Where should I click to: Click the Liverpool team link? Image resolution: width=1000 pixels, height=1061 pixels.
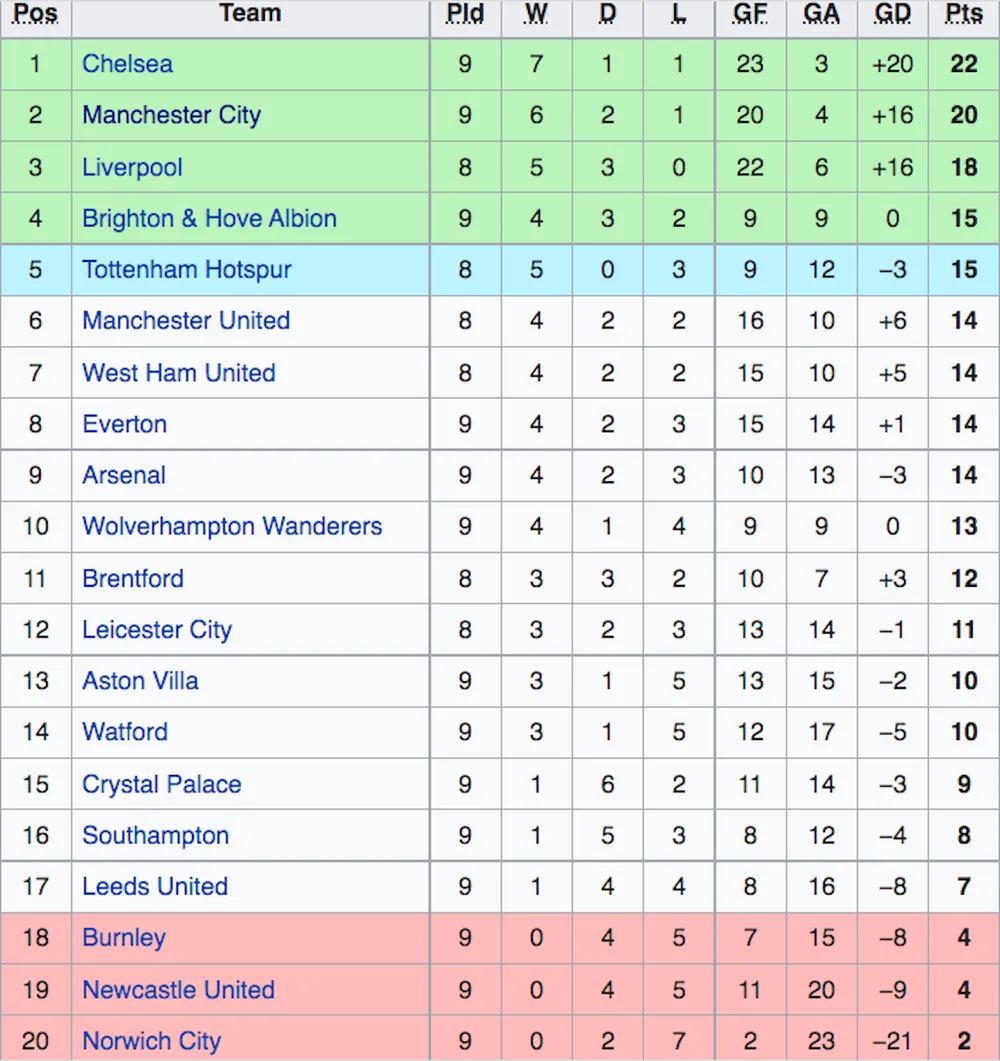coord(132,167)
